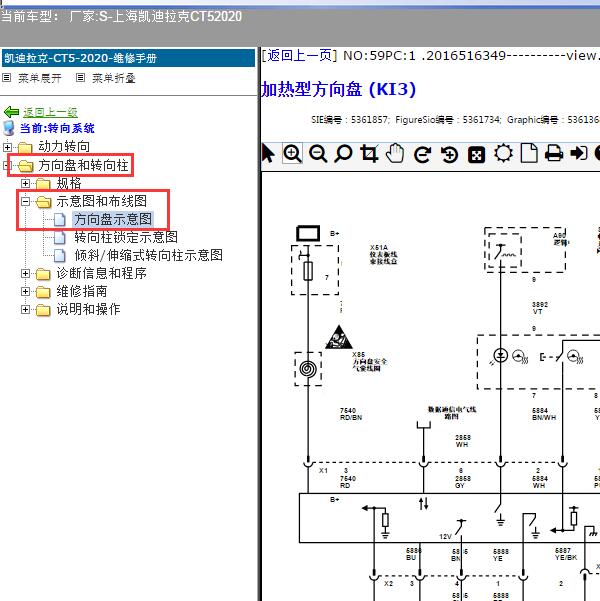Image resolution: width=600 pixels, height=601 pixels.
Task: Activate the hand pan tool
Action: click(x=395, y=154)
